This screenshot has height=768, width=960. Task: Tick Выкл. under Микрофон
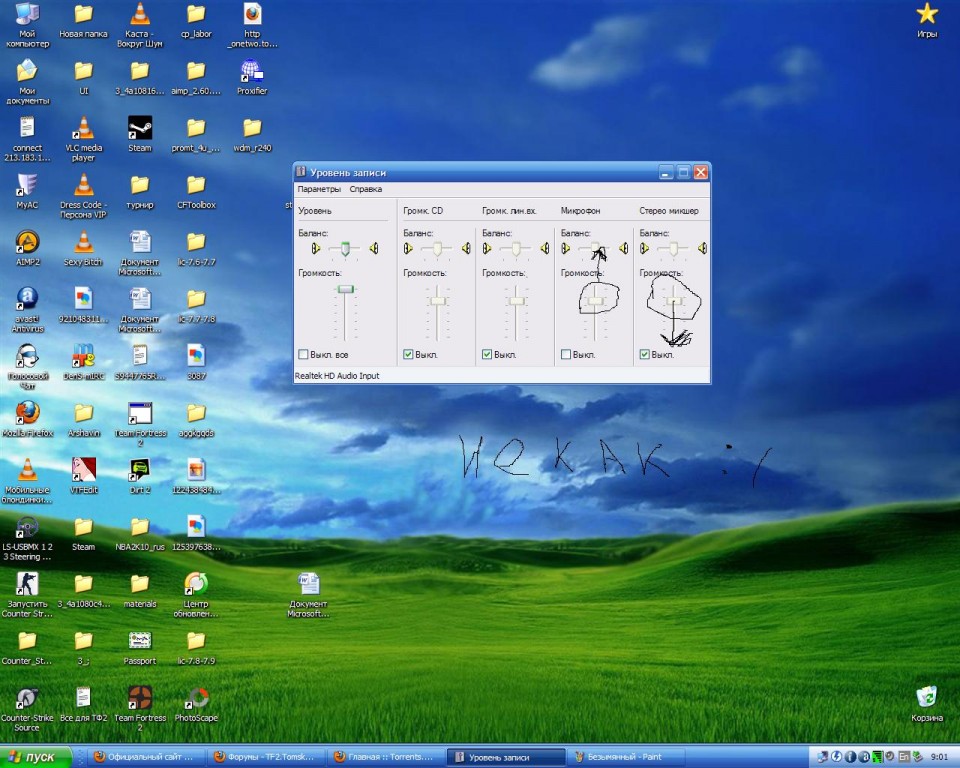[x=566, y=354]
